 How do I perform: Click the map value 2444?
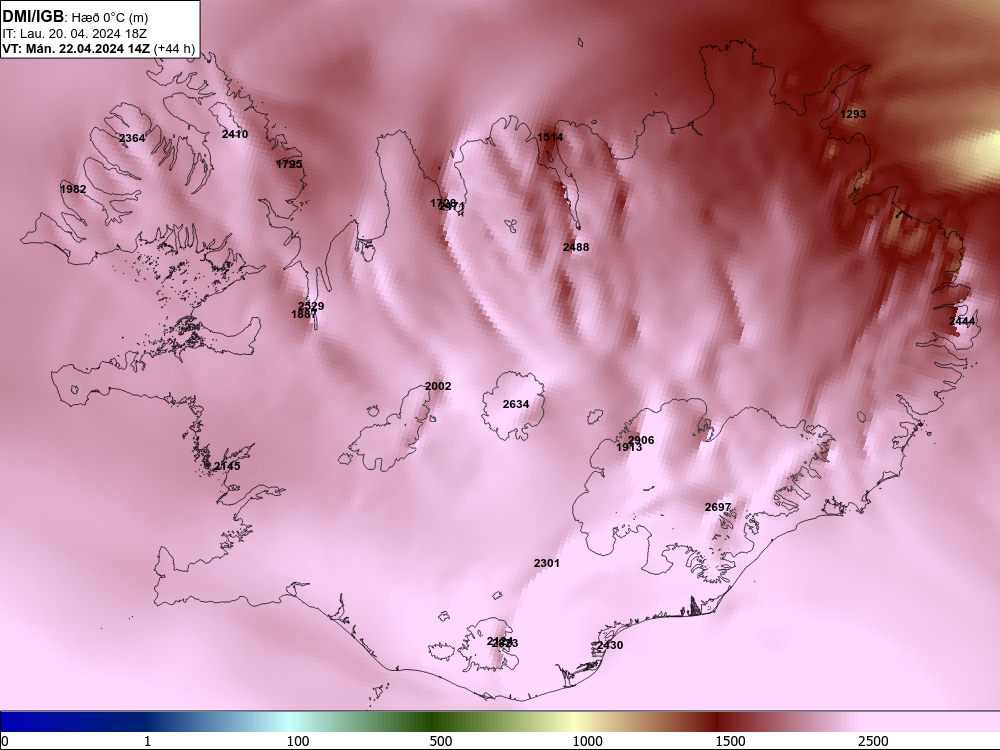(x=962, y=321)
